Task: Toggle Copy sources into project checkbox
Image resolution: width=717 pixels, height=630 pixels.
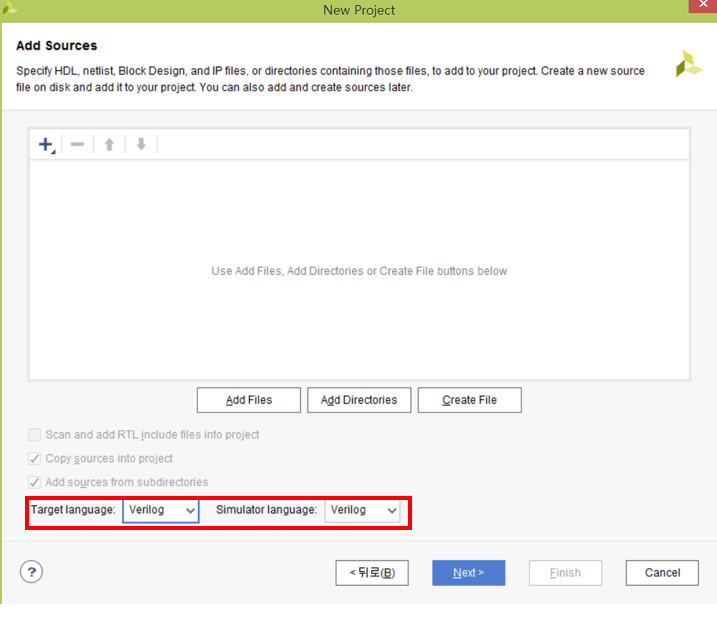Action: [34, 458]
